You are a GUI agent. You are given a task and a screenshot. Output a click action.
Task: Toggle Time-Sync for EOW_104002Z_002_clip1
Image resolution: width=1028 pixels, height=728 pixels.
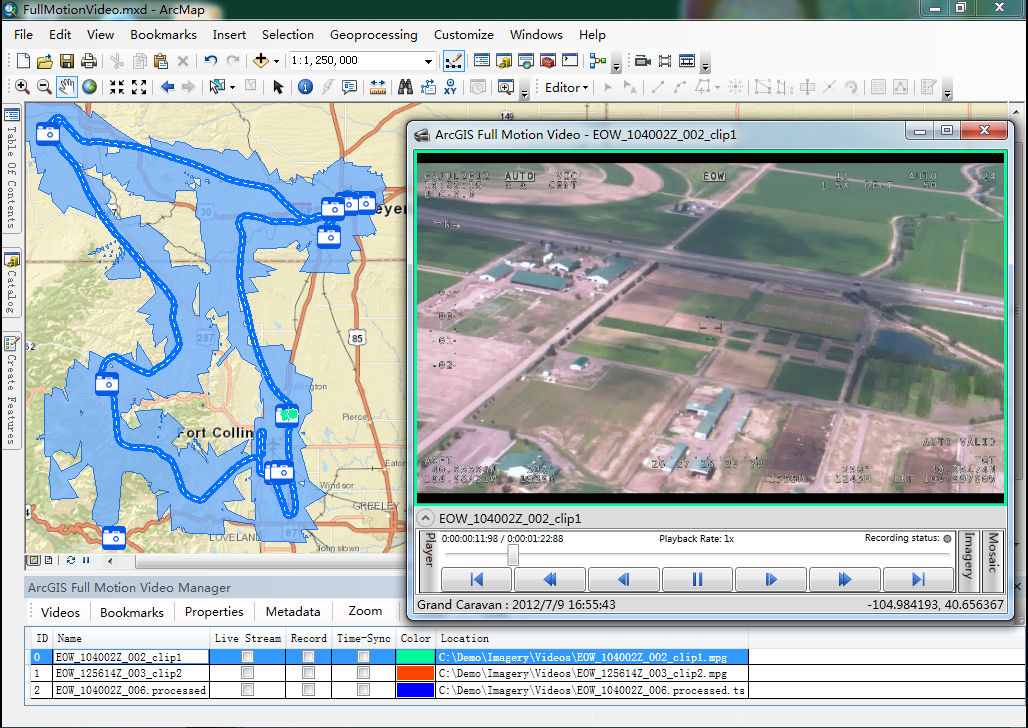[363, 657]
